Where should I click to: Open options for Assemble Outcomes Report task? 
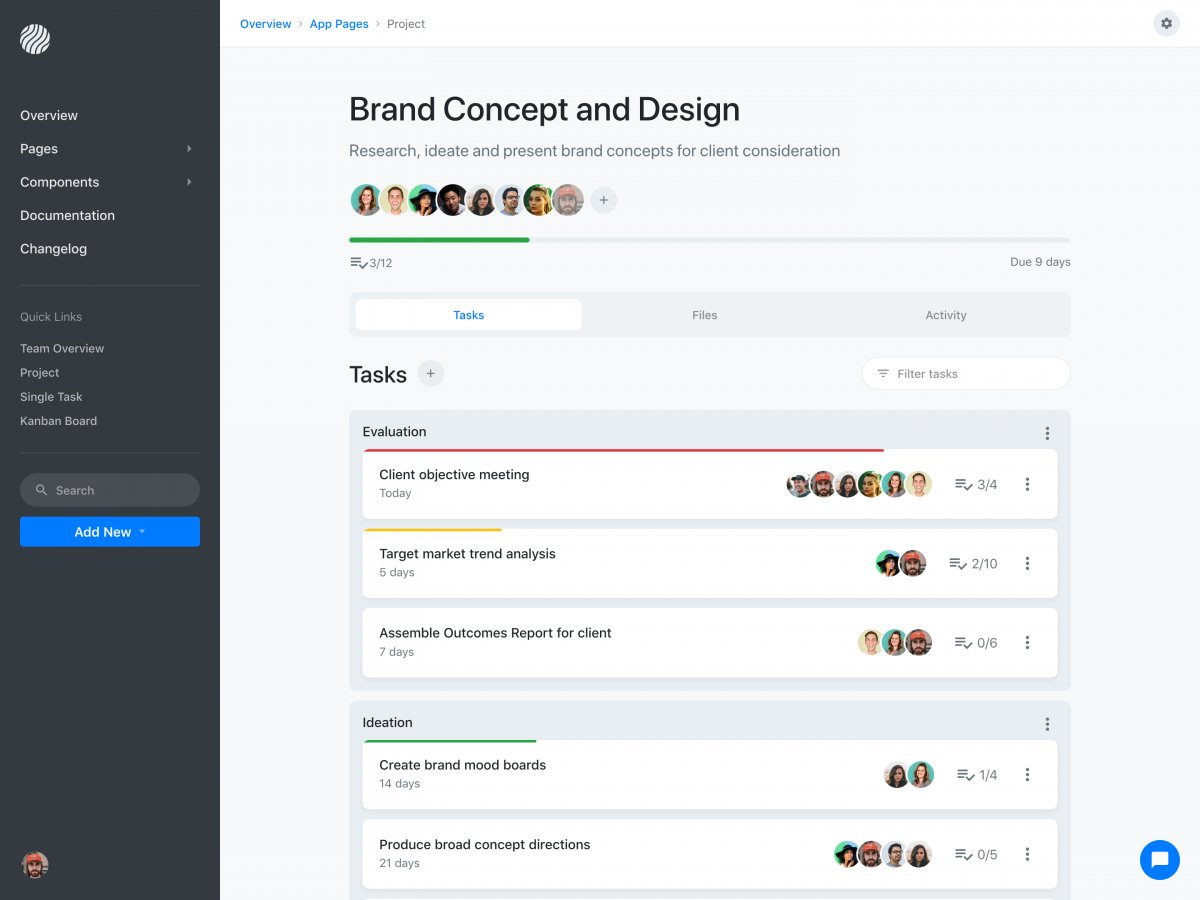pos(1027,643)
